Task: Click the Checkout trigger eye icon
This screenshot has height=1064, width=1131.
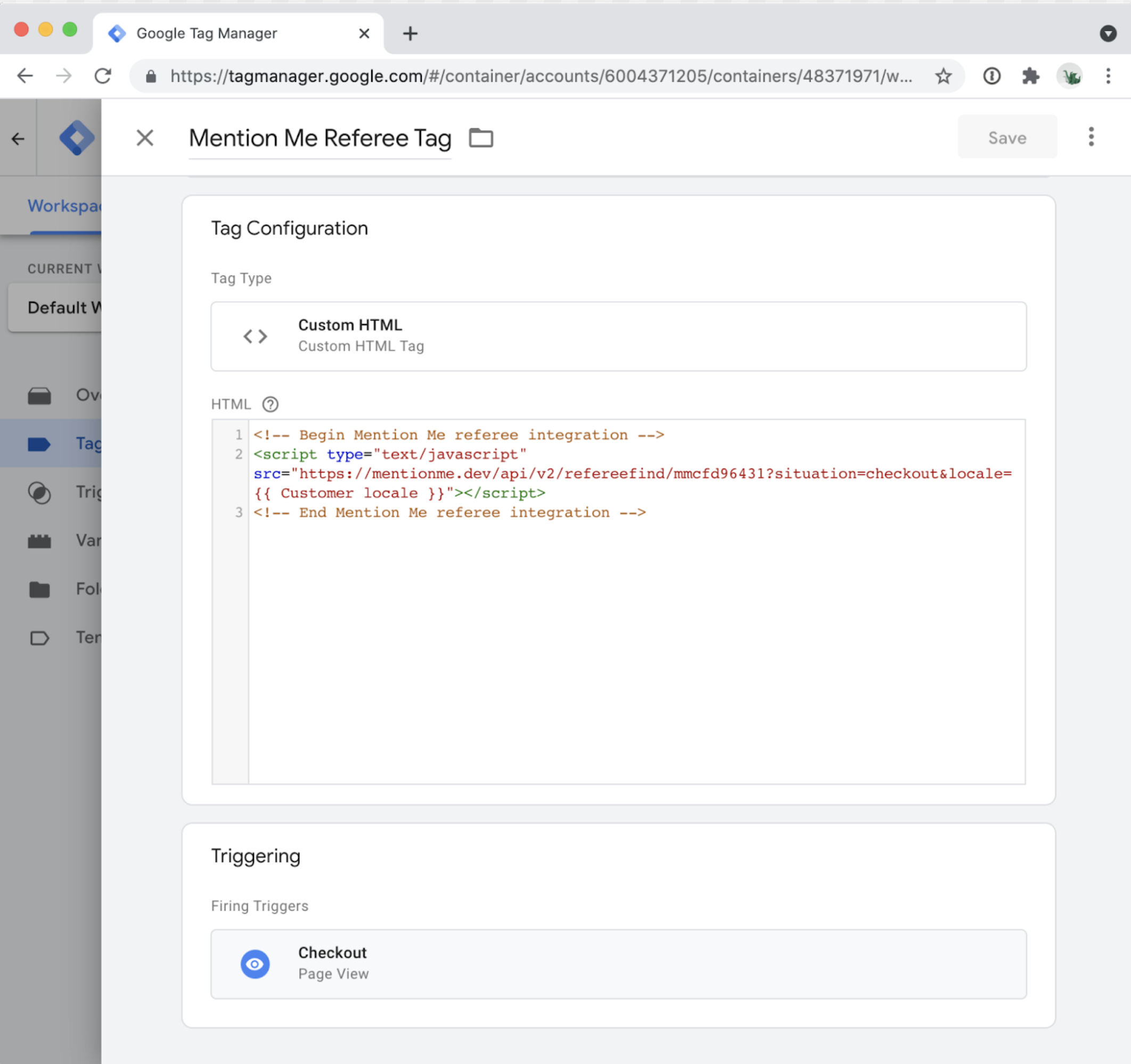Action: [255, 964]
